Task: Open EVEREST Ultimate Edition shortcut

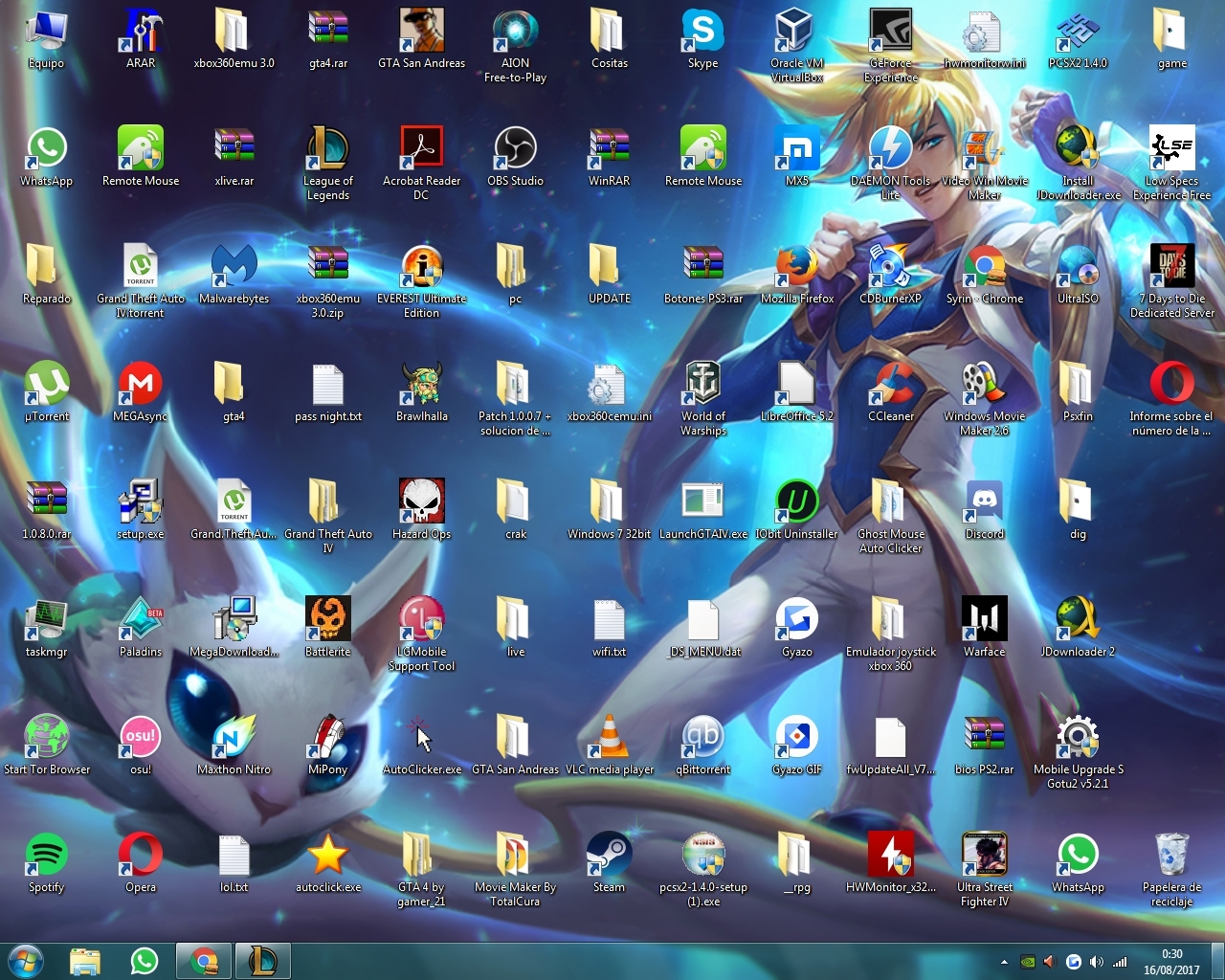Action: pos(422,265)
